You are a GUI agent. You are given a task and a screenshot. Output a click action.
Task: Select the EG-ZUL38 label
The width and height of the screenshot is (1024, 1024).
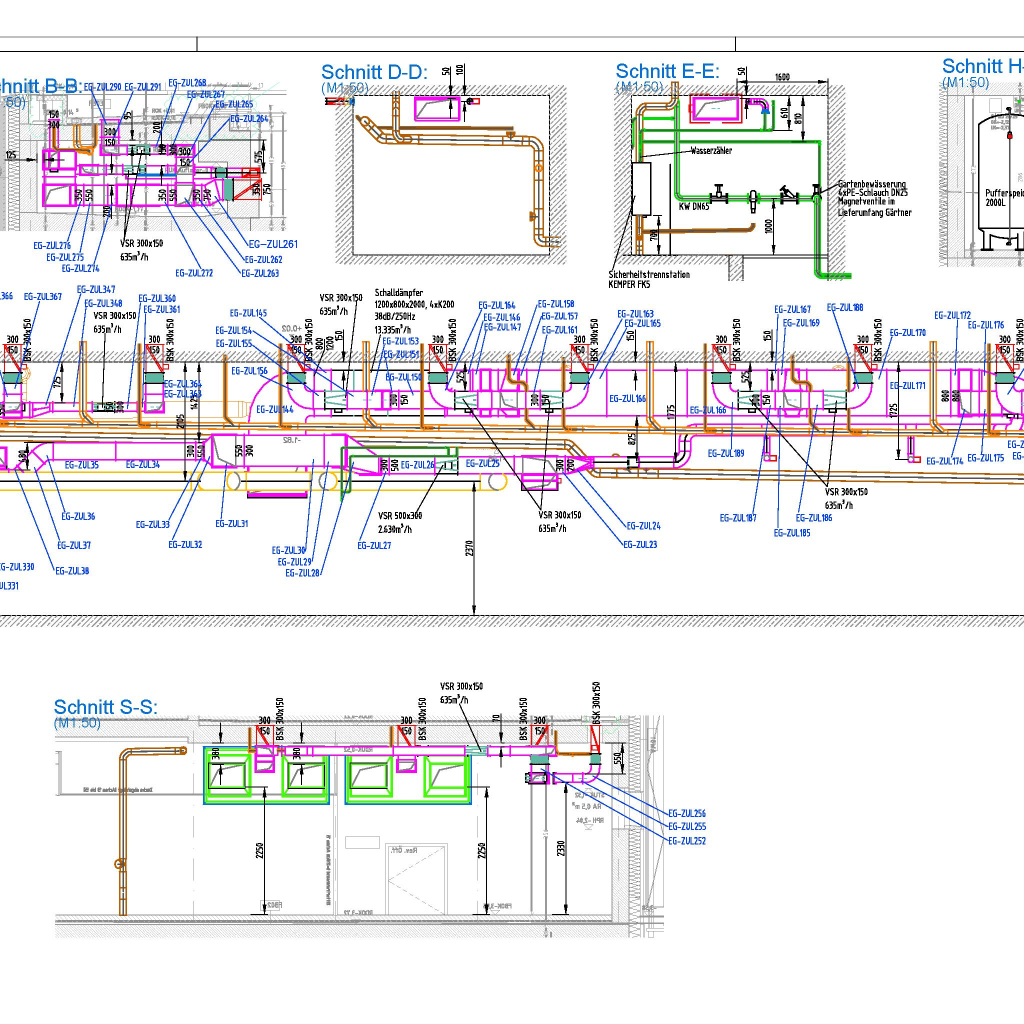click(72, 571)
